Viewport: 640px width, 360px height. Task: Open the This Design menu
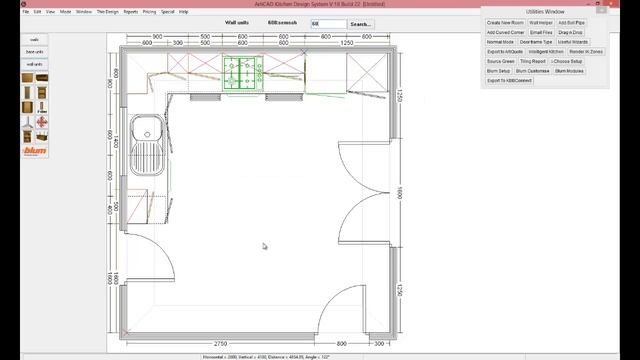[x=107, y=12]
